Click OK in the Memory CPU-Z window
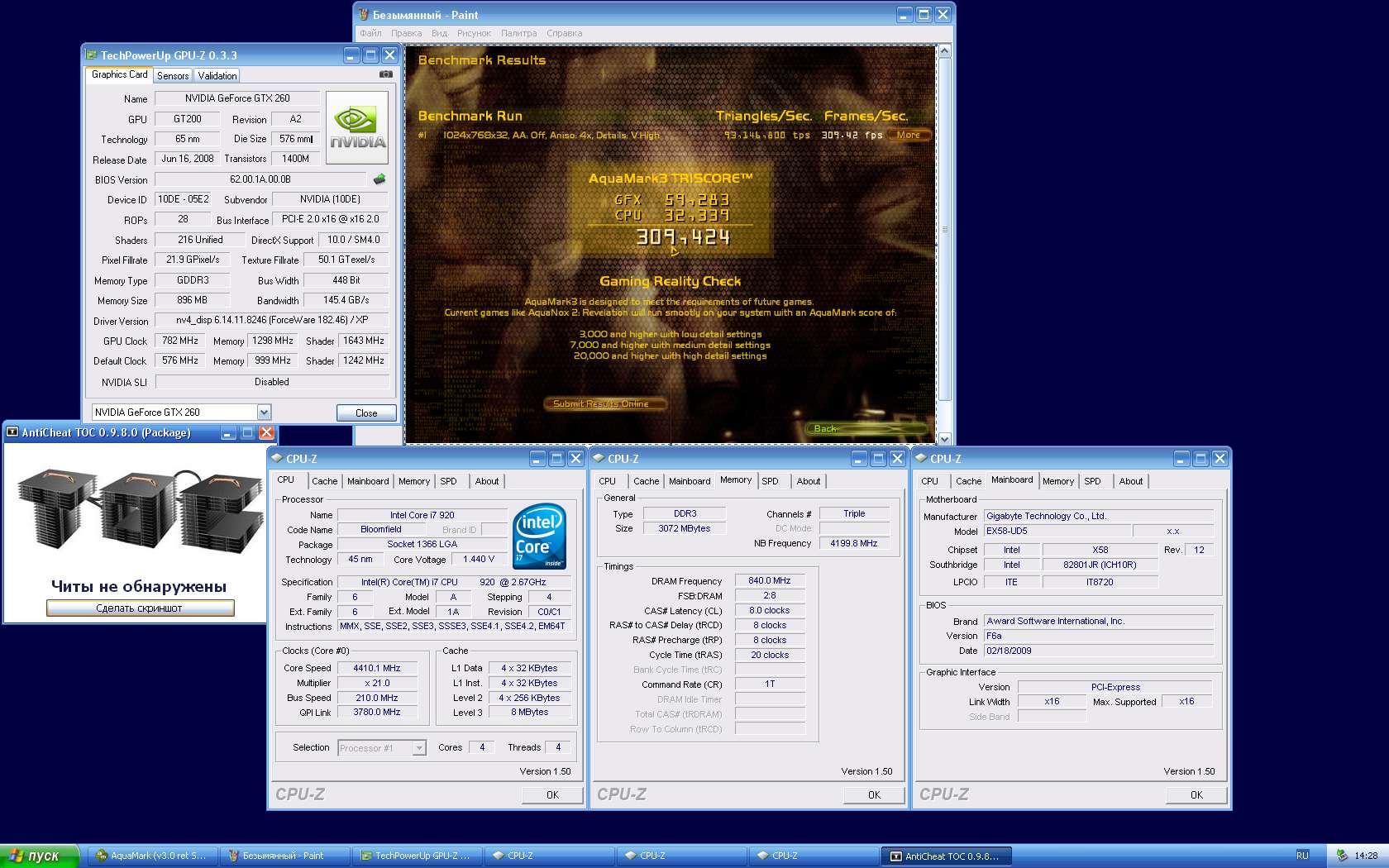This screenshot has width=1389, height=868. (874, 794)
